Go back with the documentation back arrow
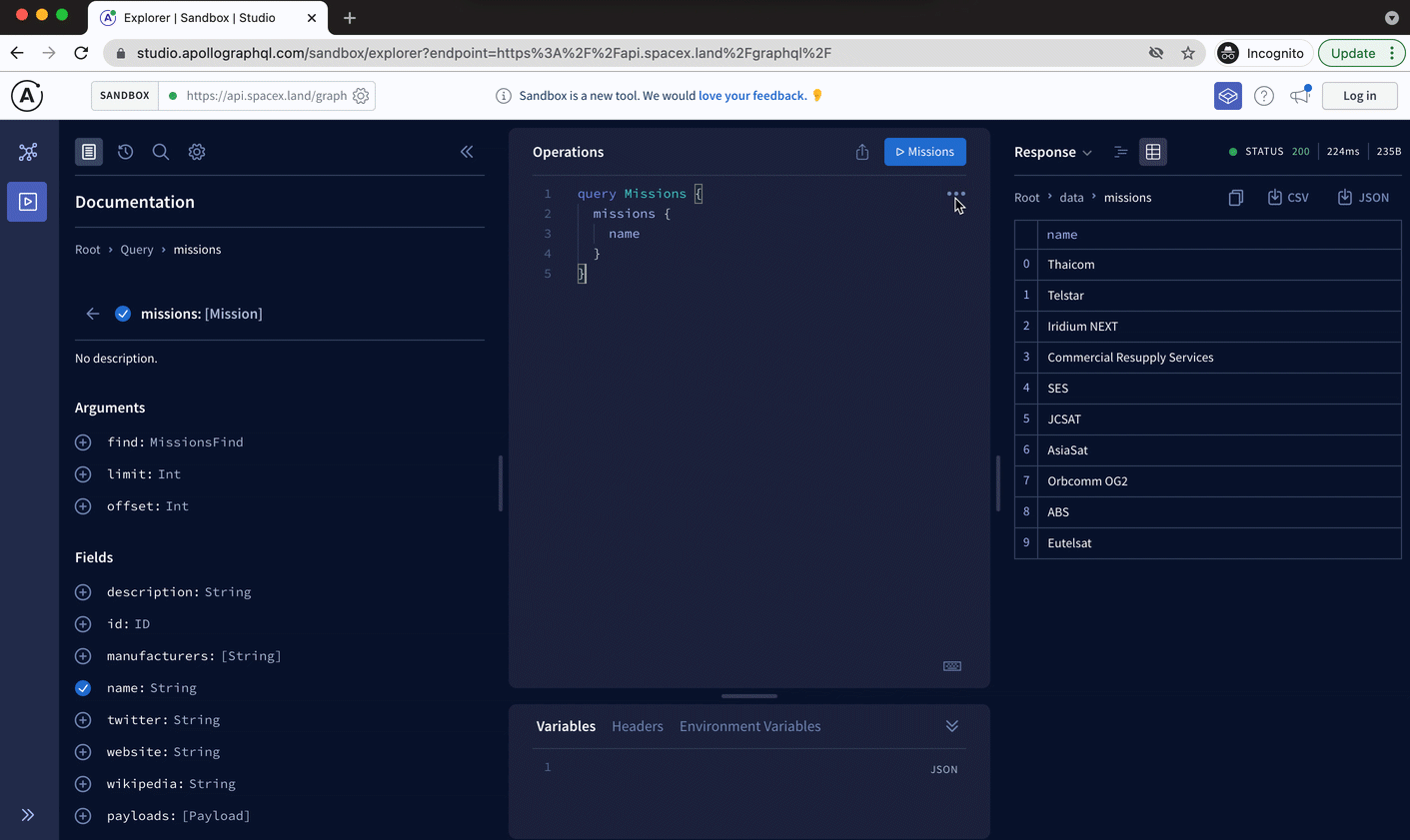Image resolution: width=1410 pixels, height=840 pixels. (x=93, y=314)
